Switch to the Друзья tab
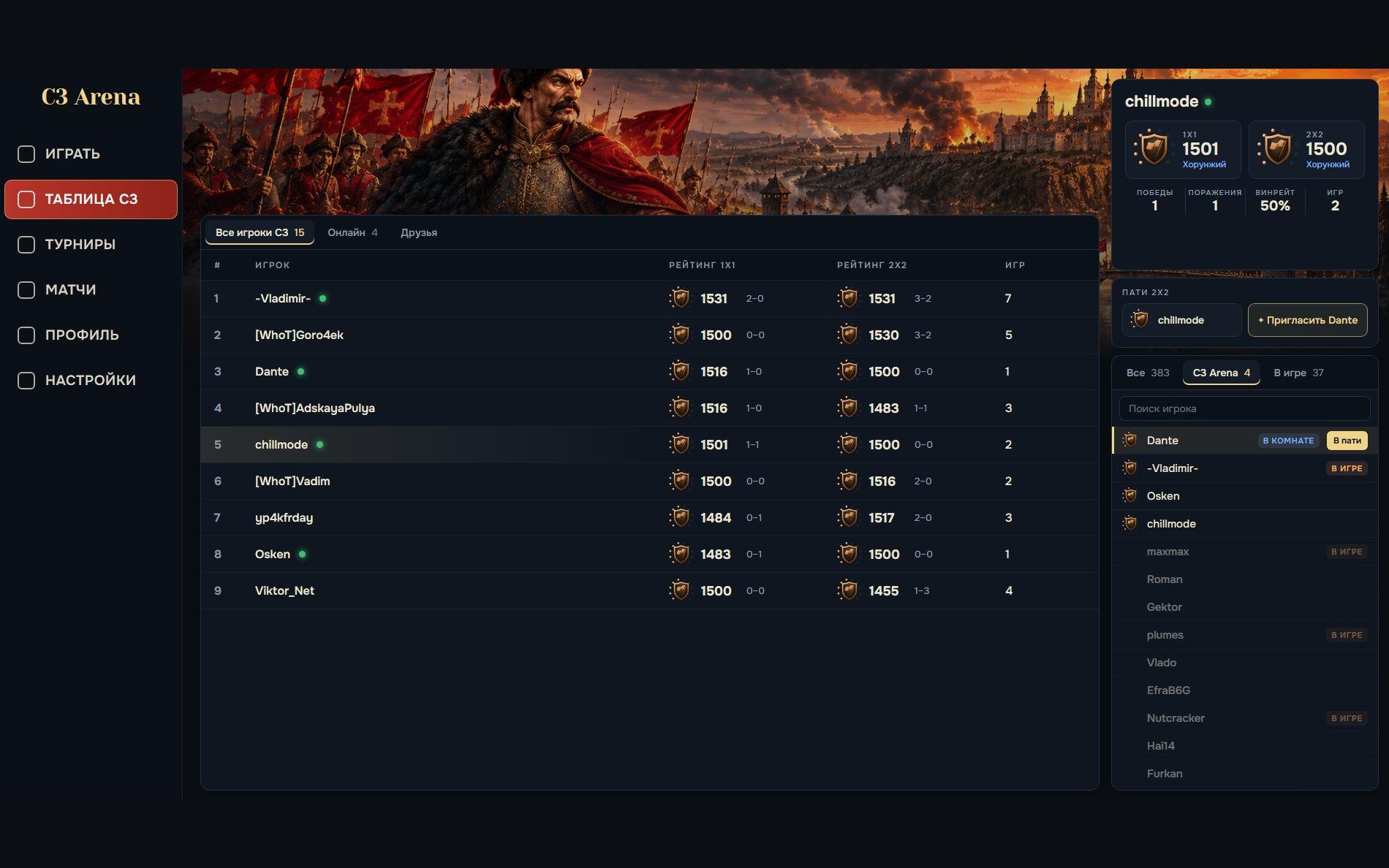 pyautogui.click(x=419, y=232)
